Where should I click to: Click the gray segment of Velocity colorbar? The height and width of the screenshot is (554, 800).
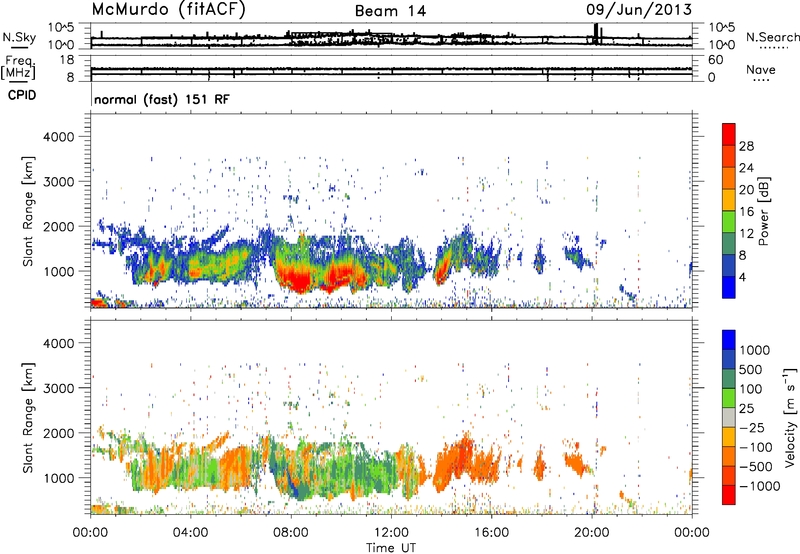coord(729,417)
